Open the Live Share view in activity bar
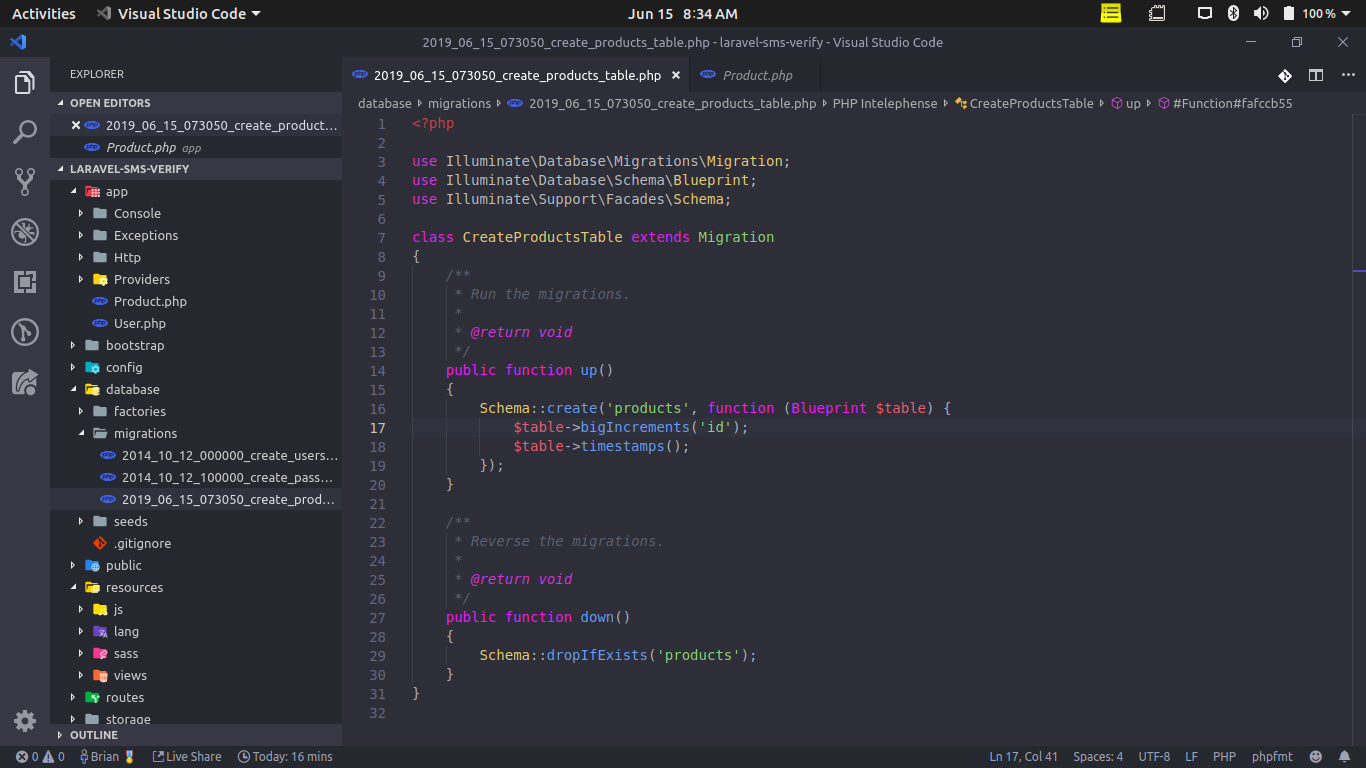 25,382
